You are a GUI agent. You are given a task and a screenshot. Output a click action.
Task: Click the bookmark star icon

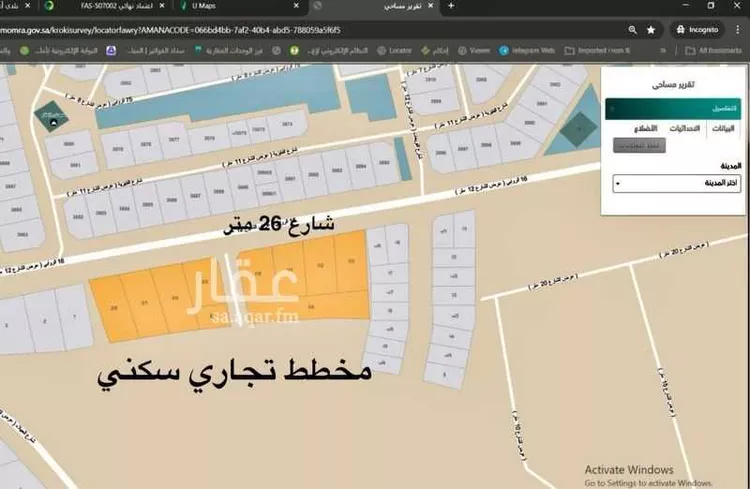tap(651, 30)
